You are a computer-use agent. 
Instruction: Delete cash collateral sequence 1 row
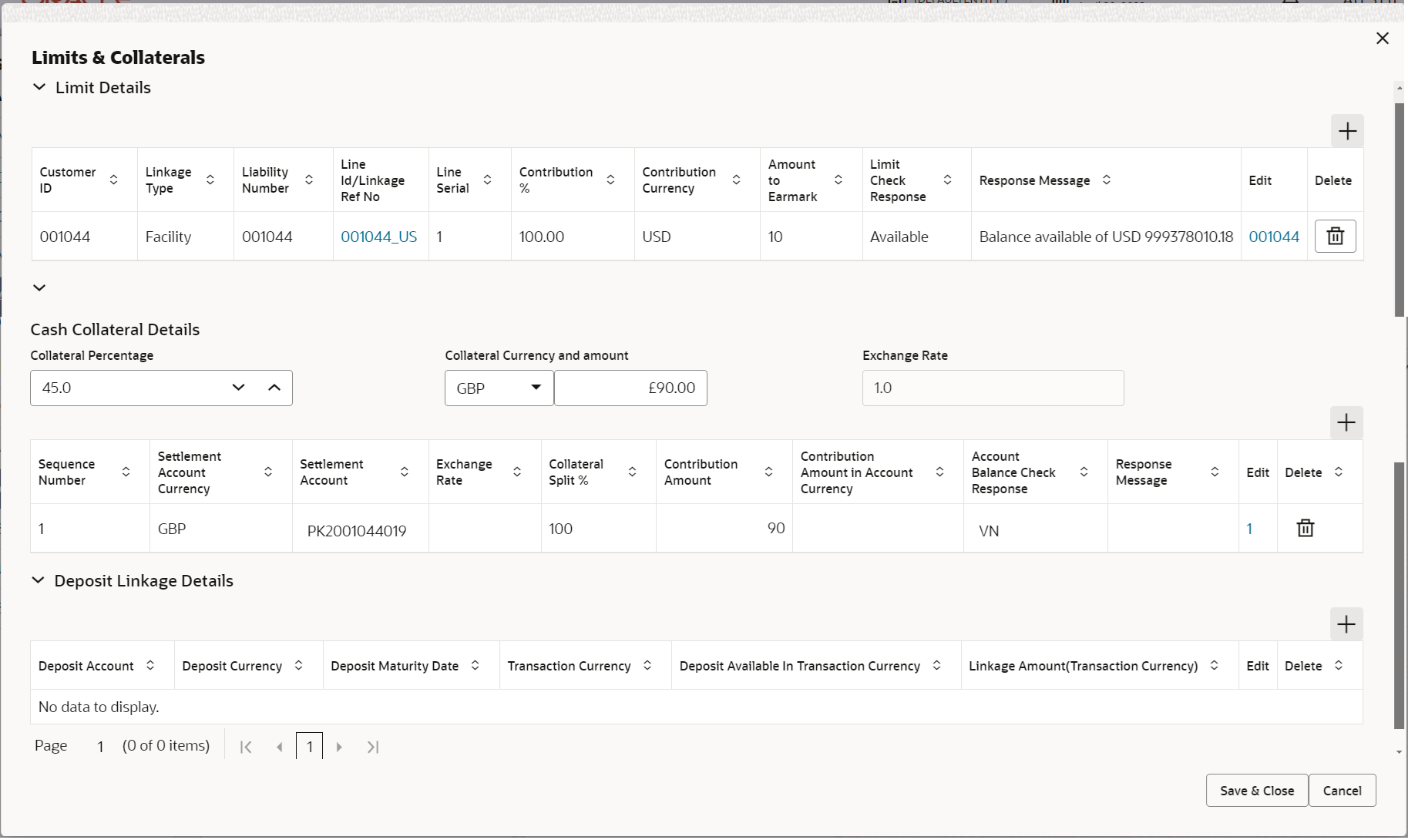1305,529
